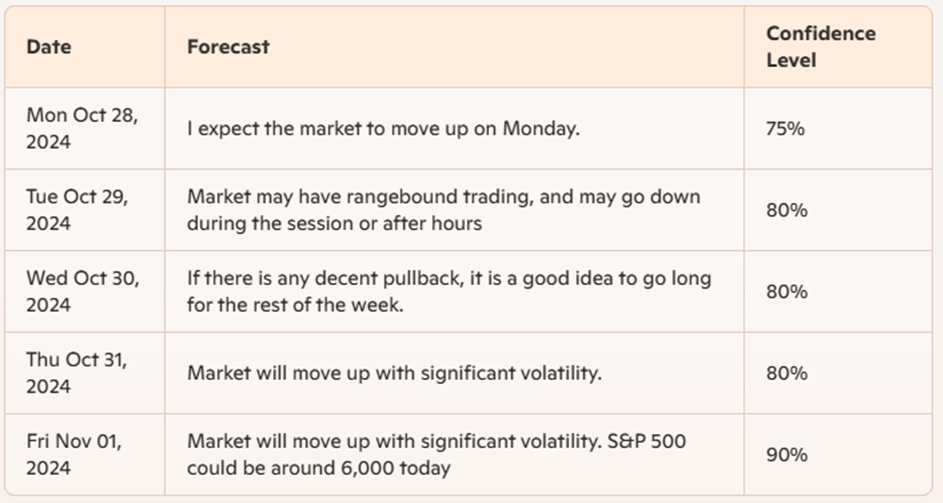Click the 90% confidence value
Image resolution: width=943 pixels, height=503 pixels.
[x=787, y=455]
